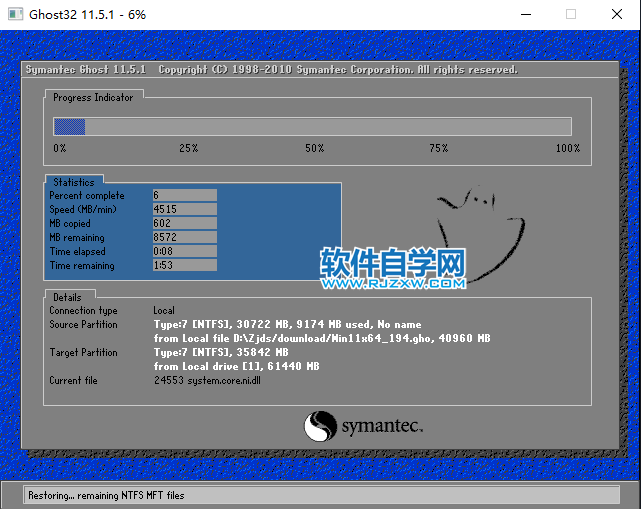The width and height of the screenshot is (641, 509).
Task: Click target partition line 'Type:7 [NTFS], 35842 MB'
Action: coord(221,352)
